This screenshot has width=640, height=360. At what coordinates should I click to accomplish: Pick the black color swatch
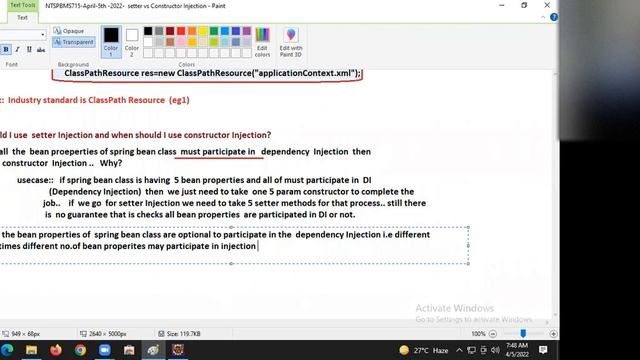(148, 31)
